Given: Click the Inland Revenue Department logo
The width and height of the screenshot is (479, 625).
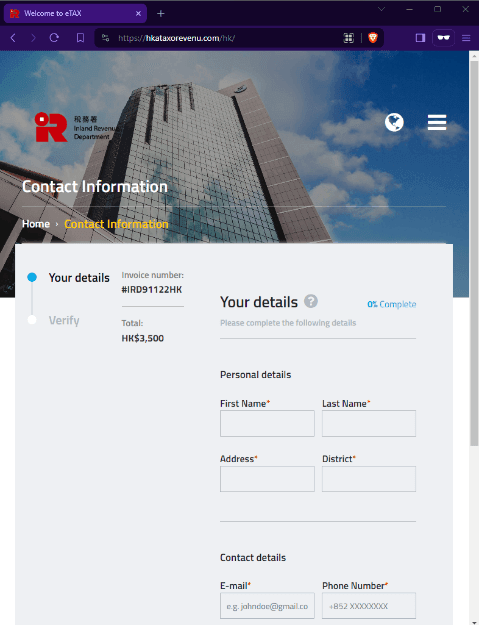Looking at the screenshot, I should [75, 127].
